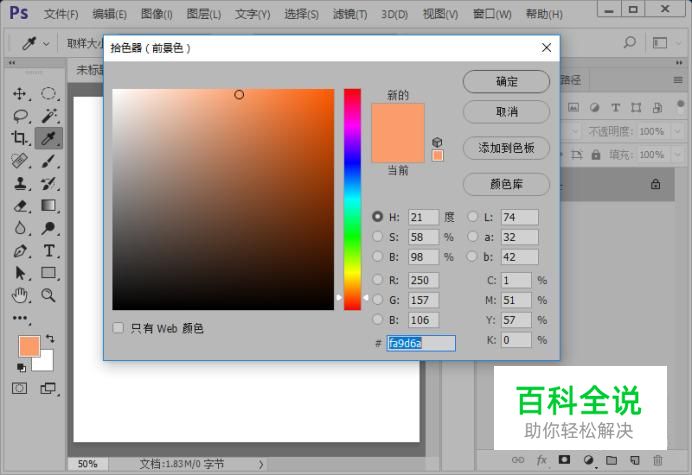This screenshot has height=475, width=692.
Task: Open the Edit Toolbar three-dots menu
Action: pyautogui.click(x=20, y=318)
